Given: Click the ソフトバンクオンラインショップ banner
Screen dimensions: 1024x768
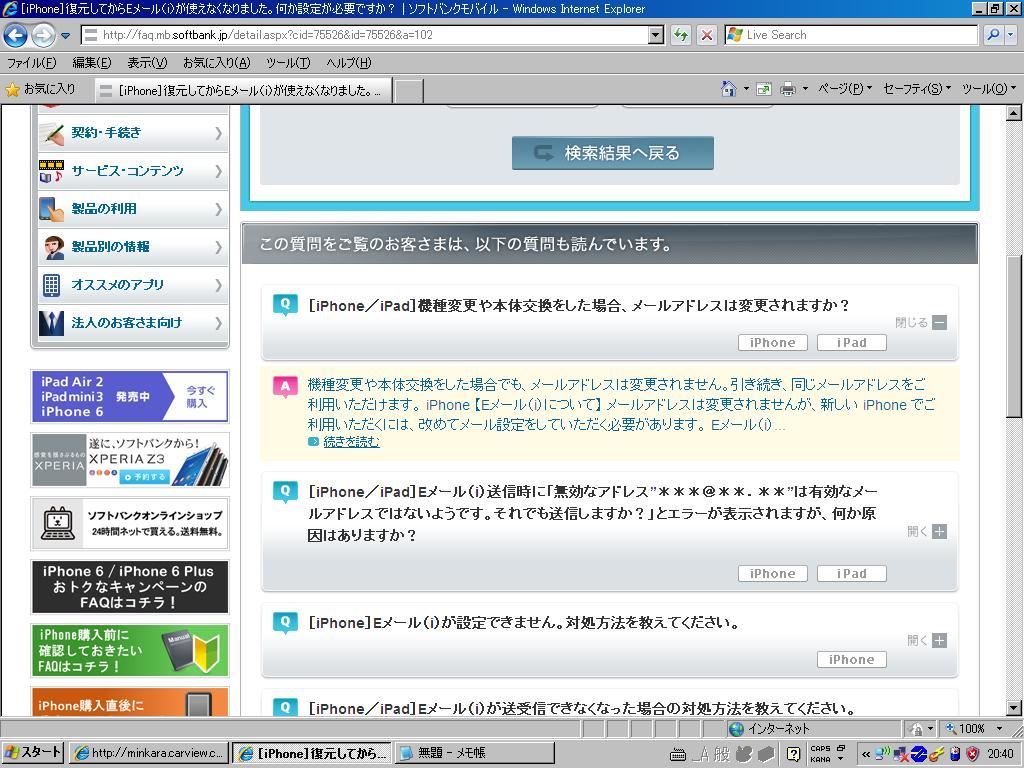Looking at the screenshot, I should (129, 523).
